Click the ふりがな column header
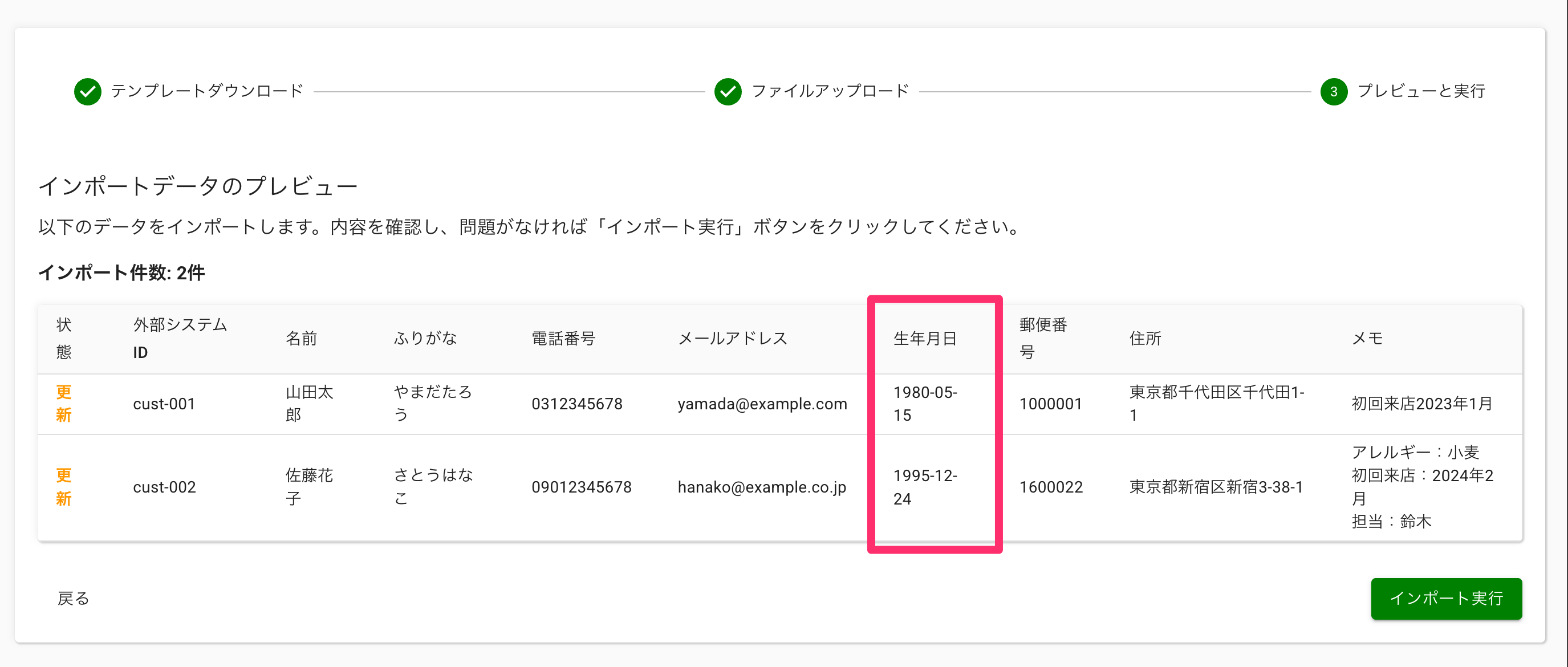The height and width of the screenshot is (667, 1568). tap(425, 339)
